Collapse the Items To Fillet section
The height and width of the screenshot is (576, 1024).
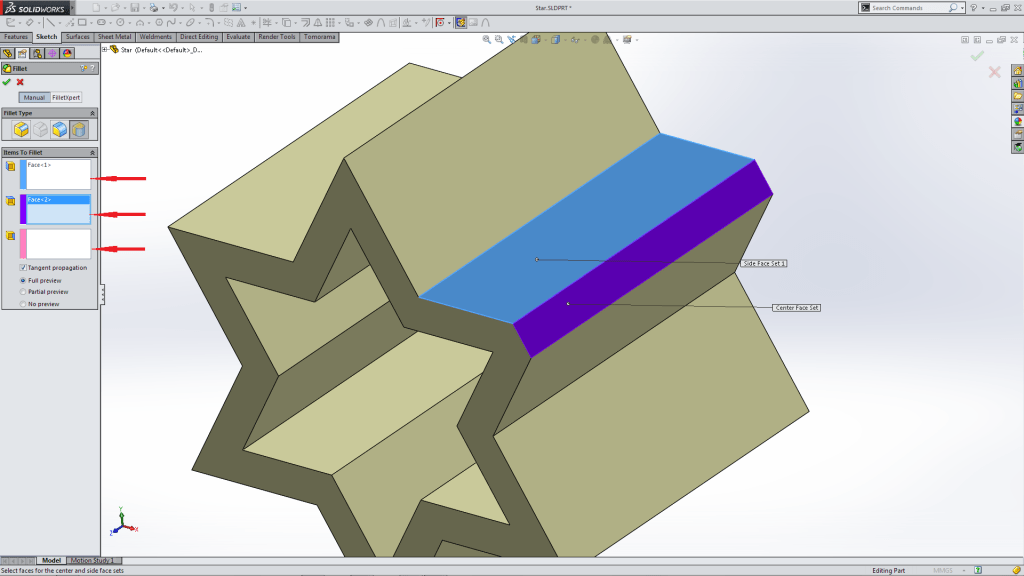[x=93, y=152]
